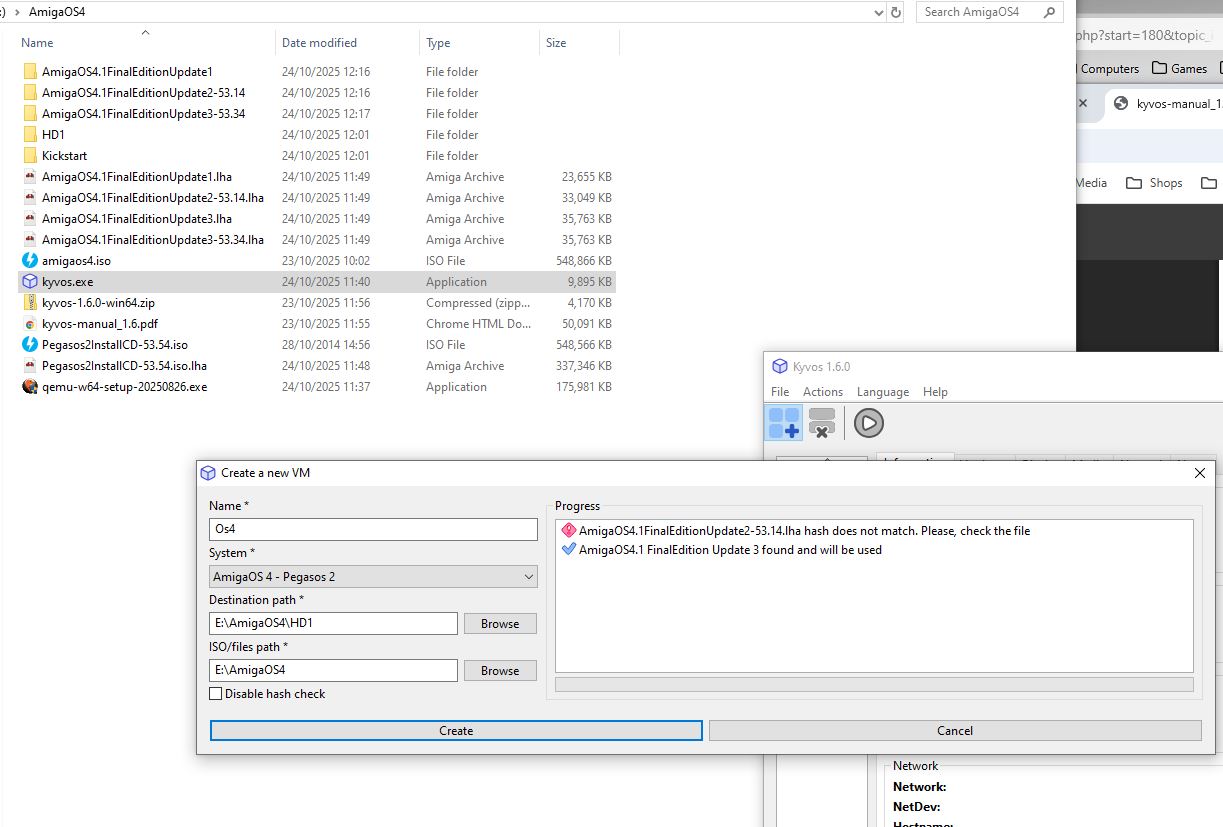
Task: Select the kyvos-manual_1.6.pdf Chrome icon
Action: (x=30, y=324)
